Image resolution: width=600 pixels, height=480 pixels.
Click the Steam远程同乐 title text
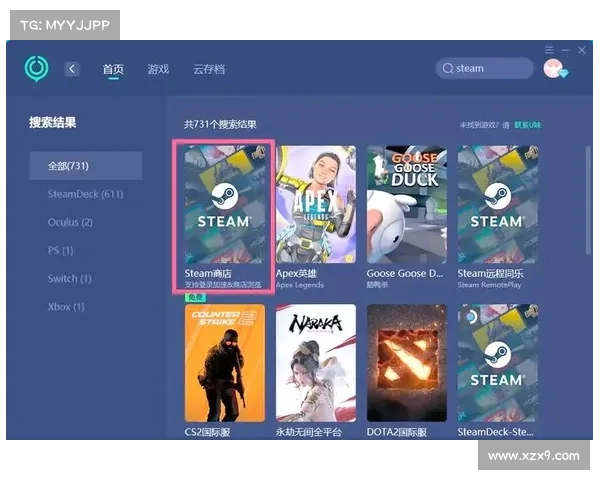click(491, 274)
